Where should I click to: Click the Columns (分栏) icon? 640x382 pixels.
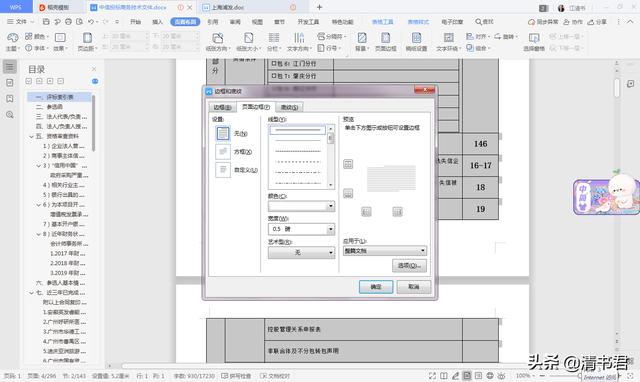coord(273,38)
